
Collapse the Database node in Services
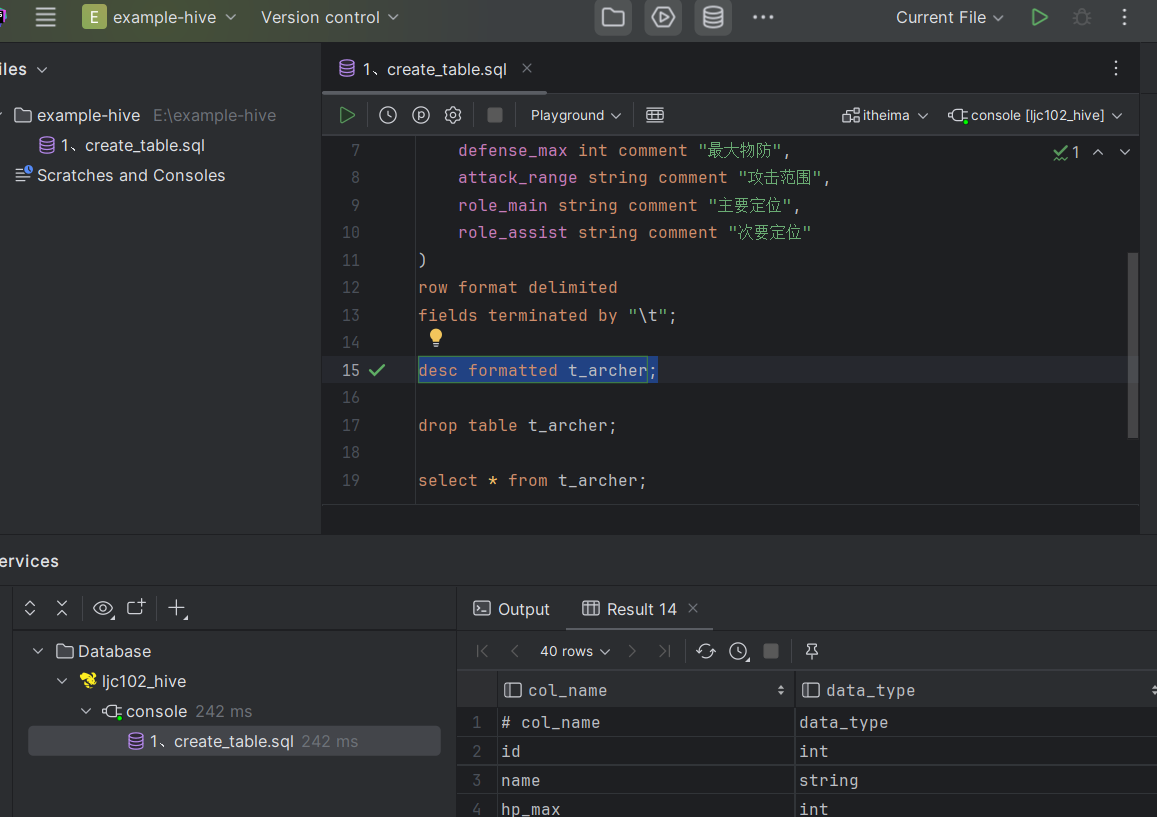tap(38, 651)
